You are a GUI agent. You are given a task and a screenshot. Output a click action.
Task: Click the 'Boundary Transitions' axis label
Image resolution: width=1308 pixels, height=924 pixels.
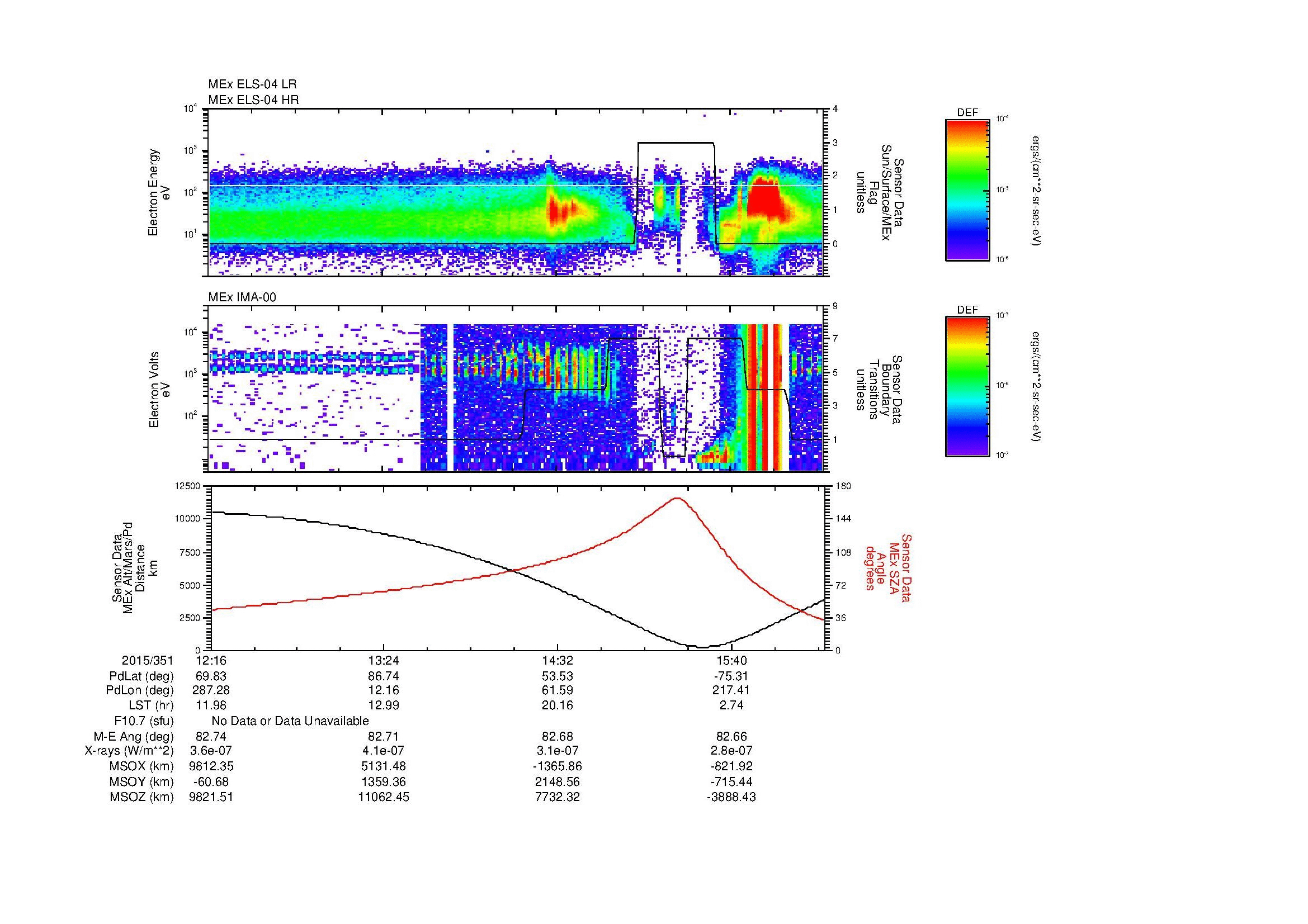pos(880,390)
